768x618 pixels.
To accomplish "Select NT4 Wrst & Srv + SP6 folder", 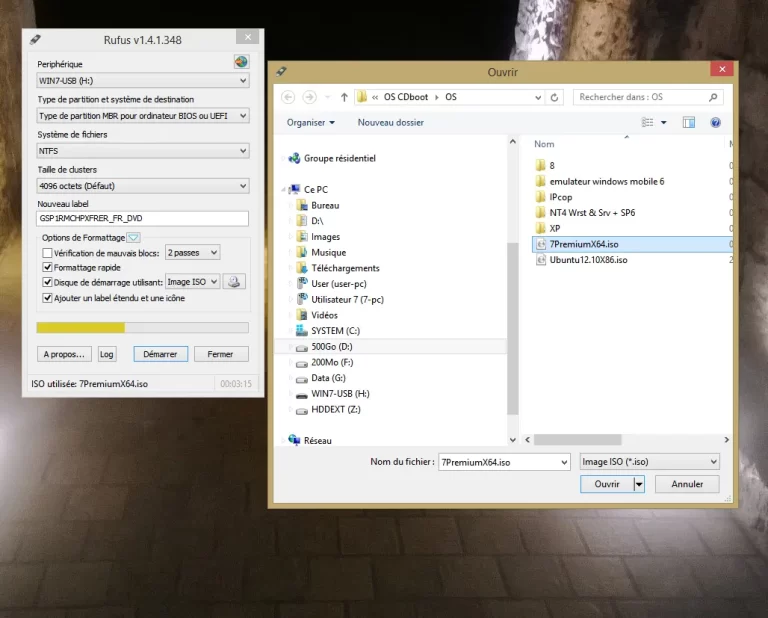I will click(592, 213).
